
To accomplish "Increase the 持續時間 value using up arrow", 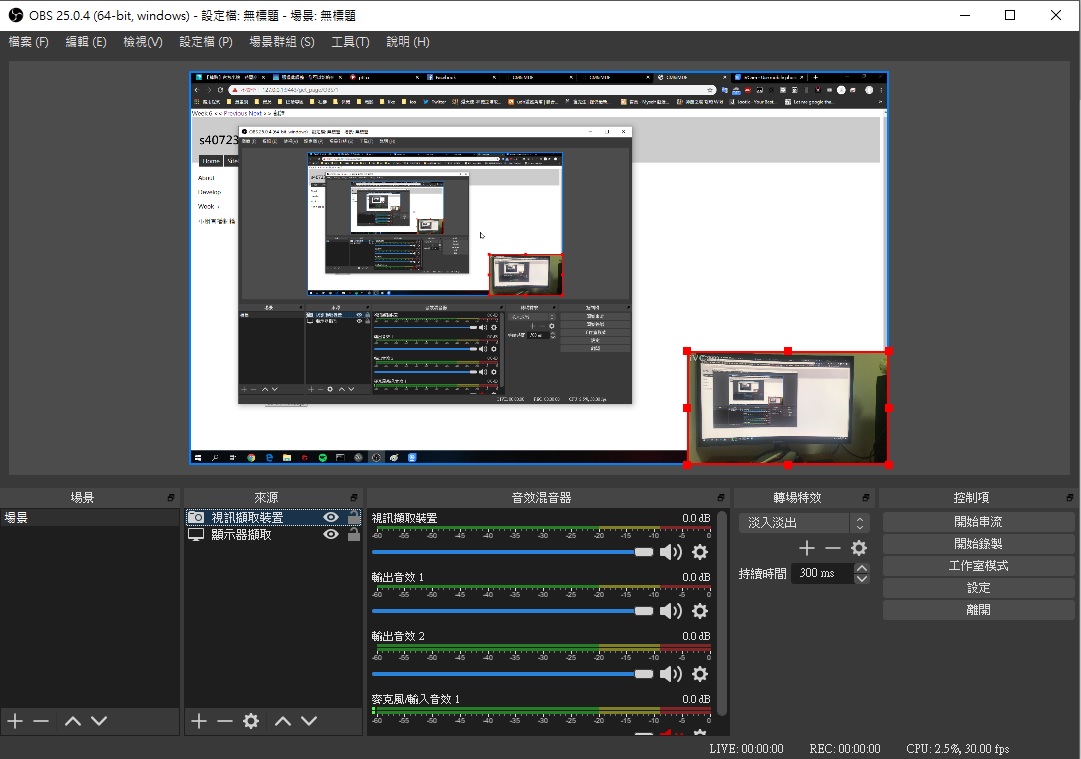I will pos(862,569).
